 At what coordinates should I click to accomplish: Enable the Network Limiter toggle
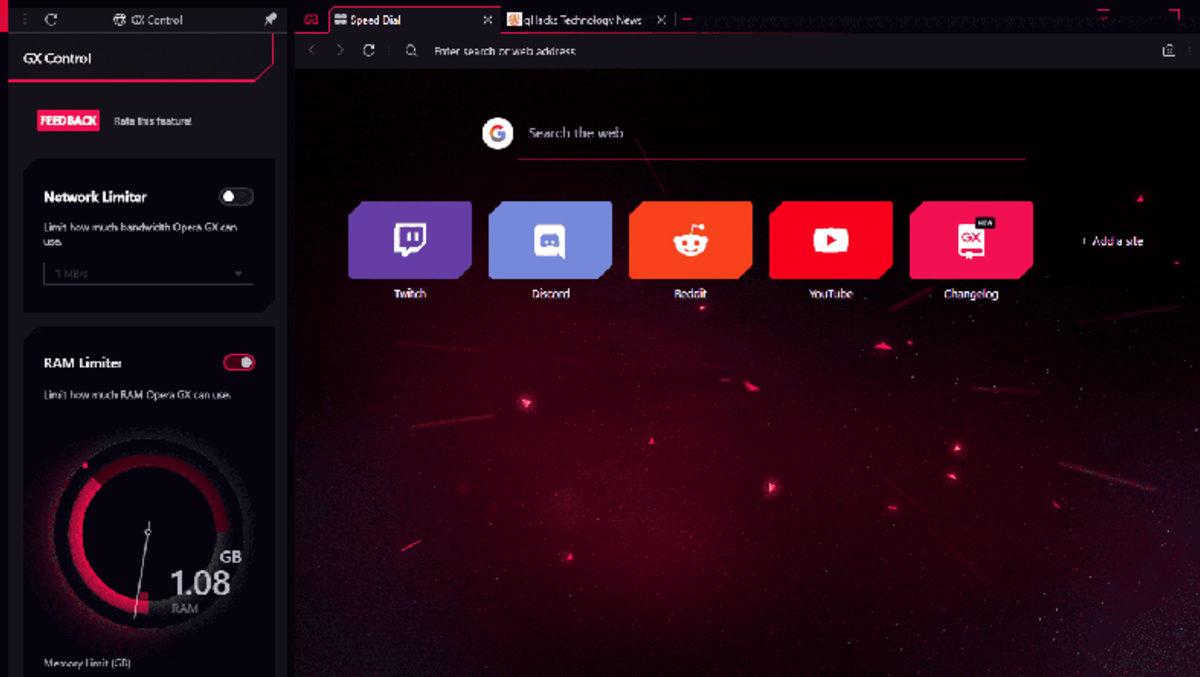tap(236, 197)
